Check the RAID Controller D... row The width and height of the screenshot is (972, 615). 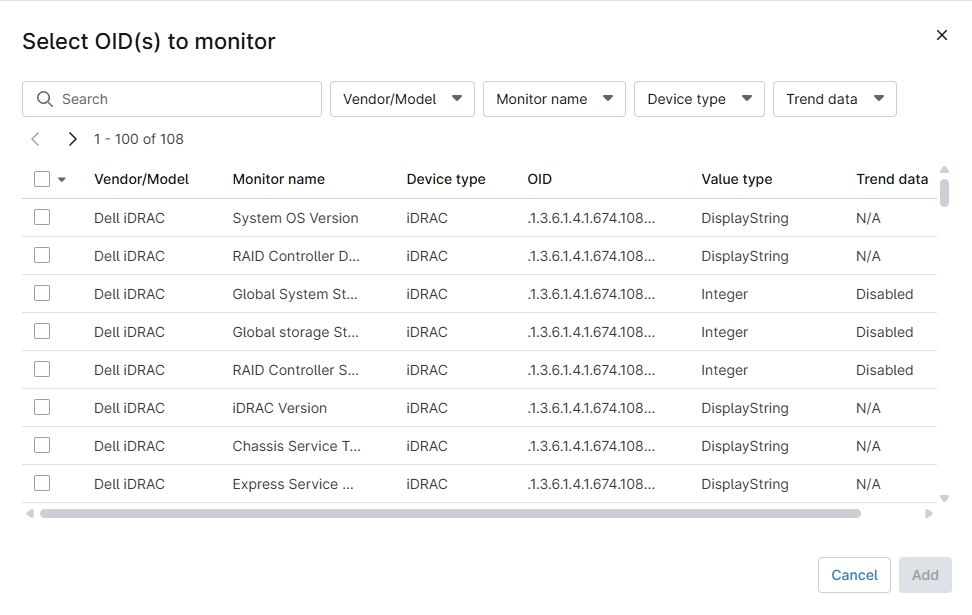click(x=42, y=255)
